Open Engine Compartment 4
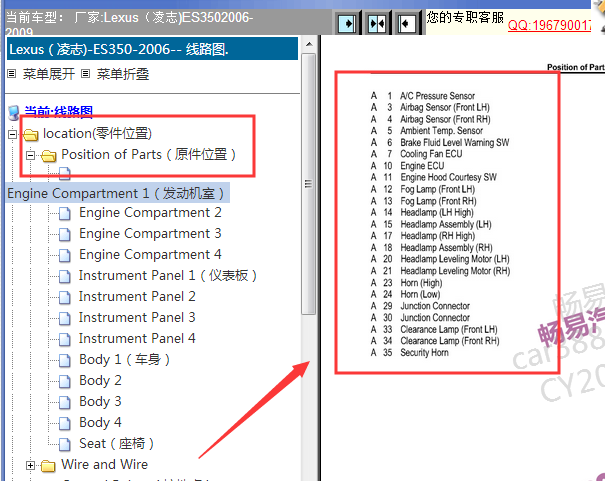The height and width of the screenshot is (481, 605). coord(150,255)
